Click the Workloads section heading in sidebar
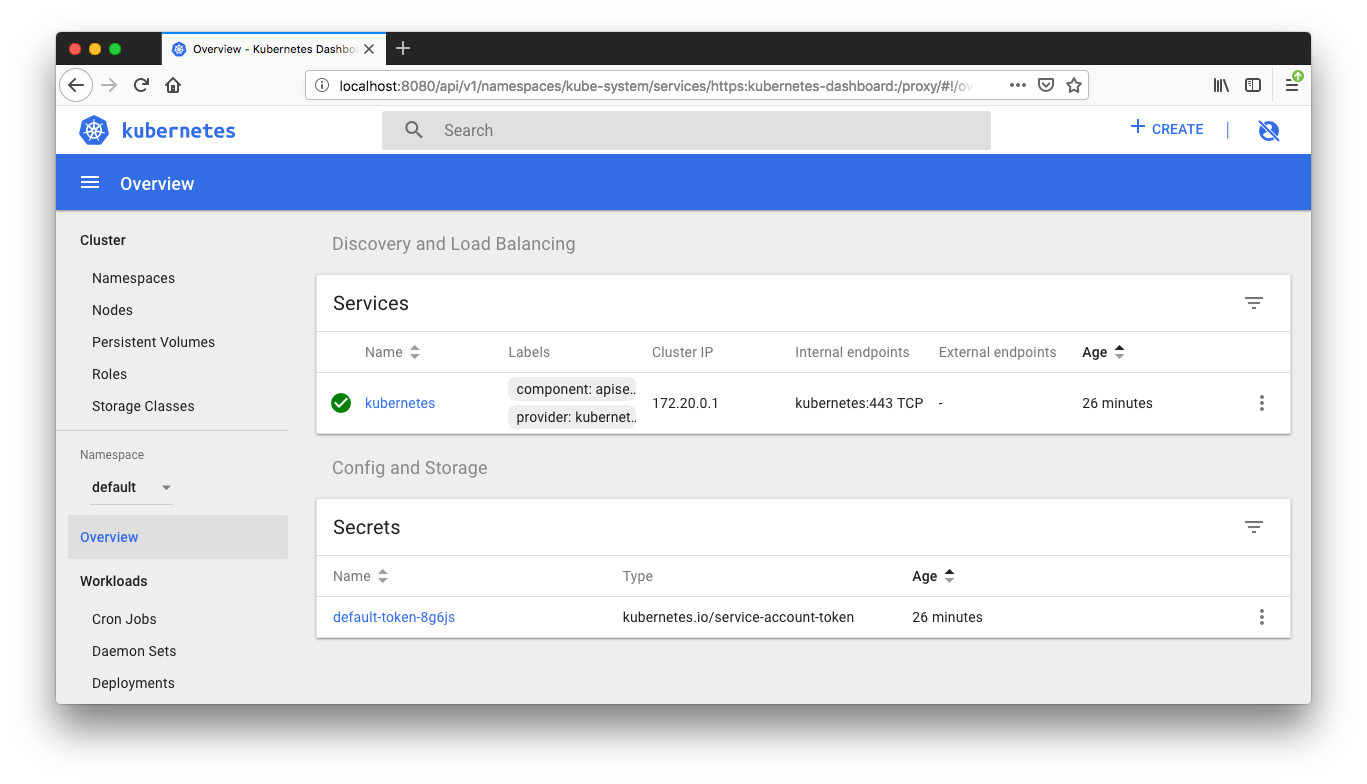Screen dimensions: 1367x784 tap(113, 581)
